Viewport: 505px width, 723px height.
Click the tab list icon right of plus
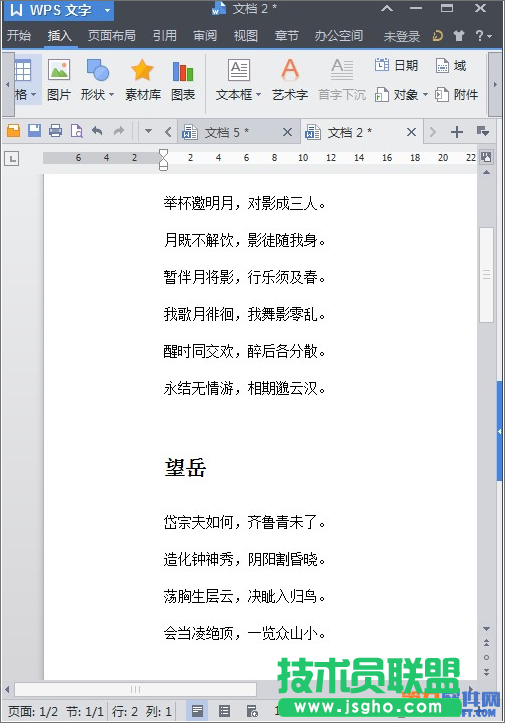[x=483, y=131]
